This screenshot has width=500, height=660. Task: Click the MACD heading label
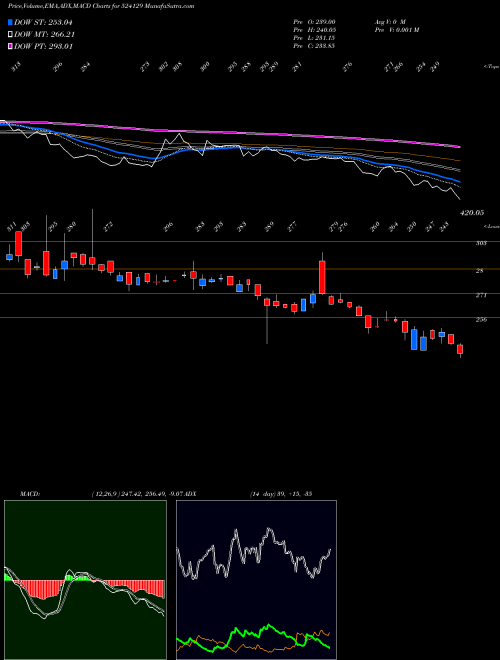(29, 494)
